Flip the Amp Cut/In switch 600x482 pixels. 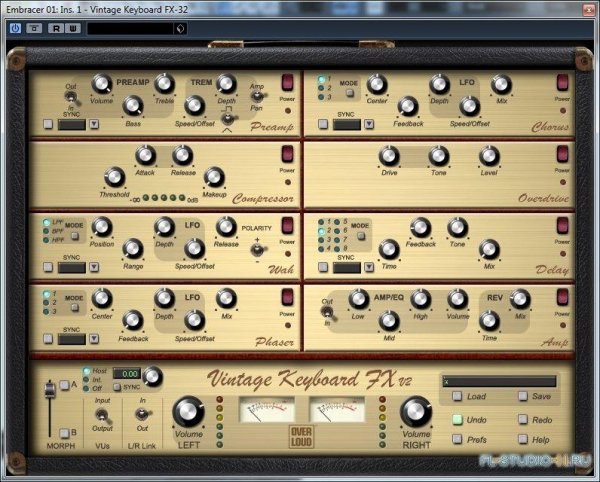tap(327, 313)
